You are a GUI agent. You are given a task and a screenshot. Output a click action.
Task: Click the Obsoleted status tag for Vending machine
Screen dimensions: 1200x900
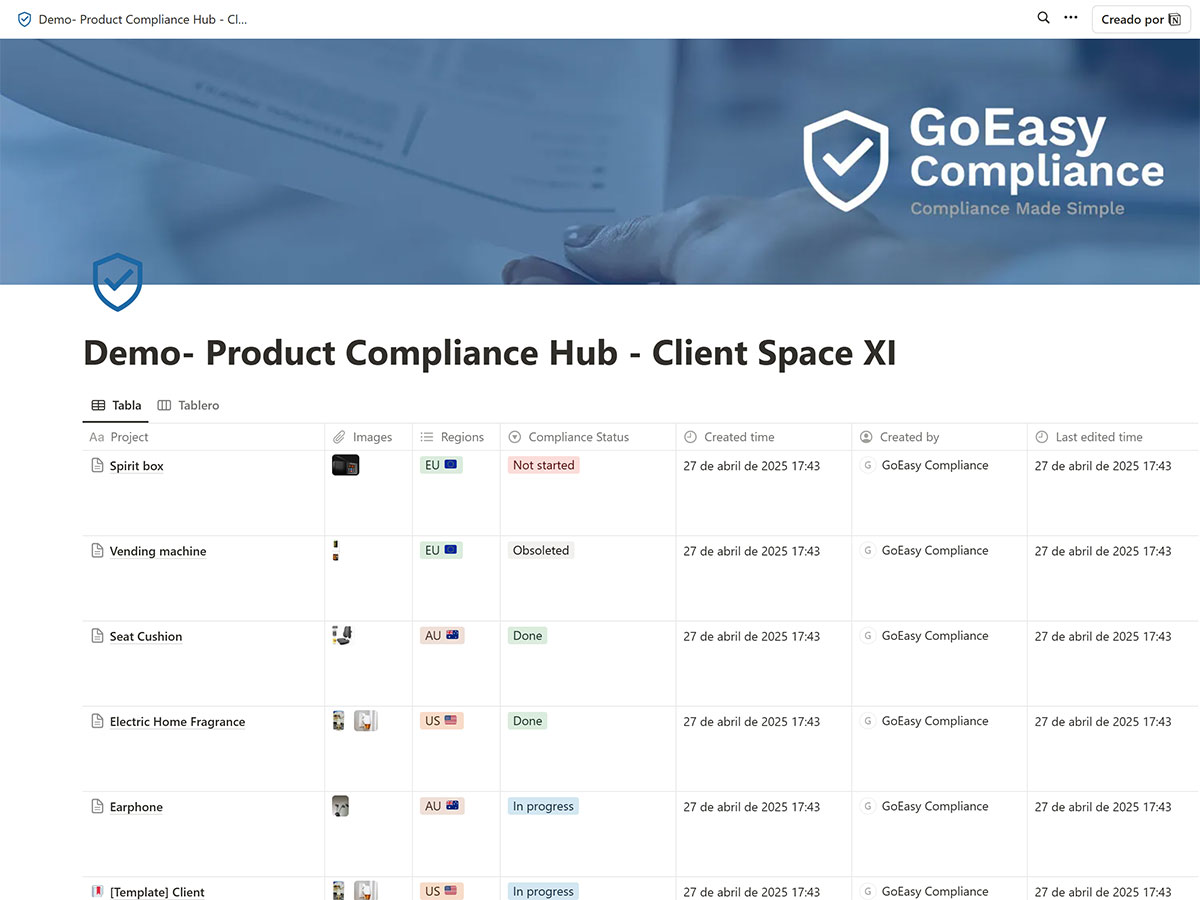(540, 550)
